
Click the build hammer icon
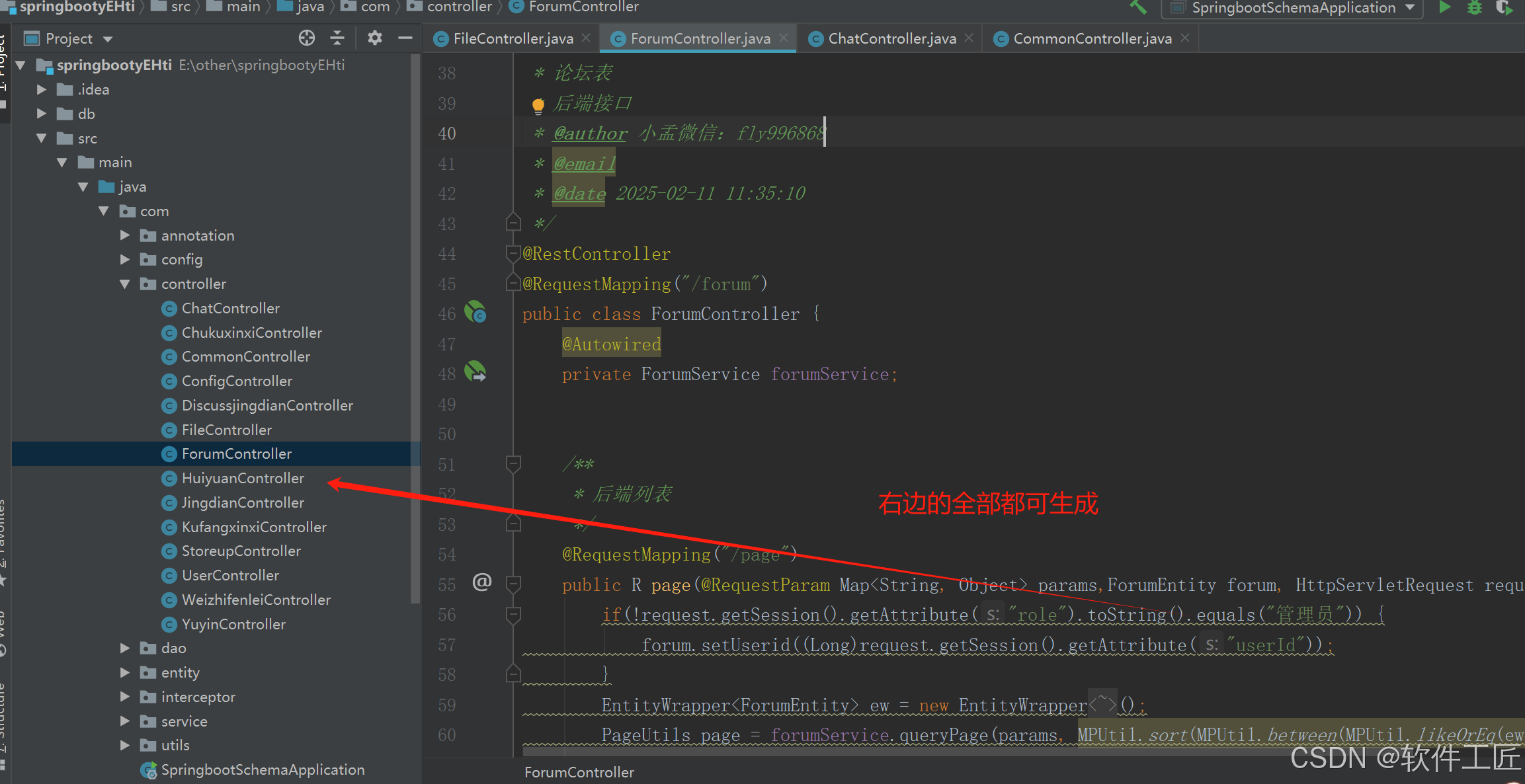[x=1137, y=7]
